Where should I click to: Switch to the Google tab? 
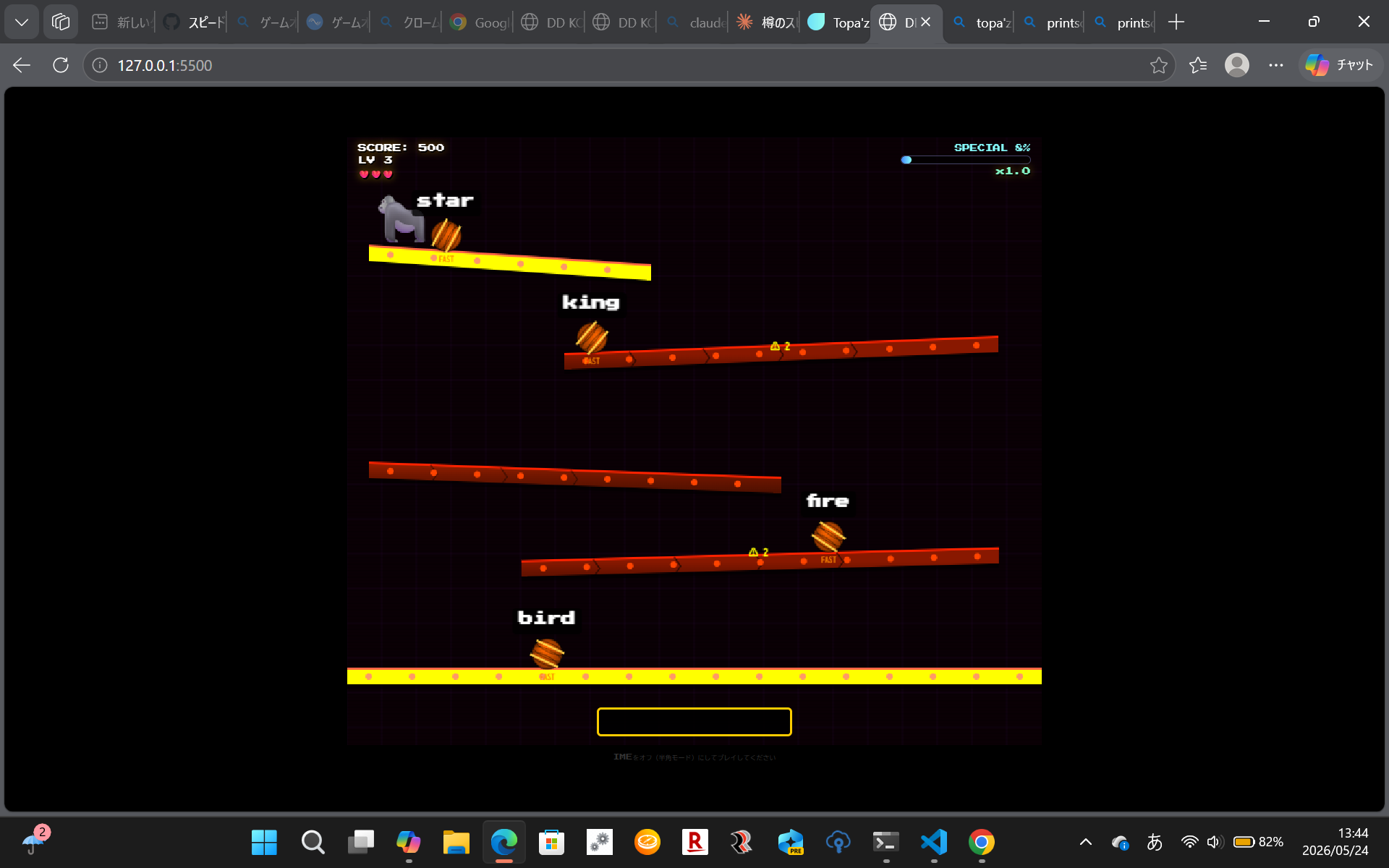(479, 22)
